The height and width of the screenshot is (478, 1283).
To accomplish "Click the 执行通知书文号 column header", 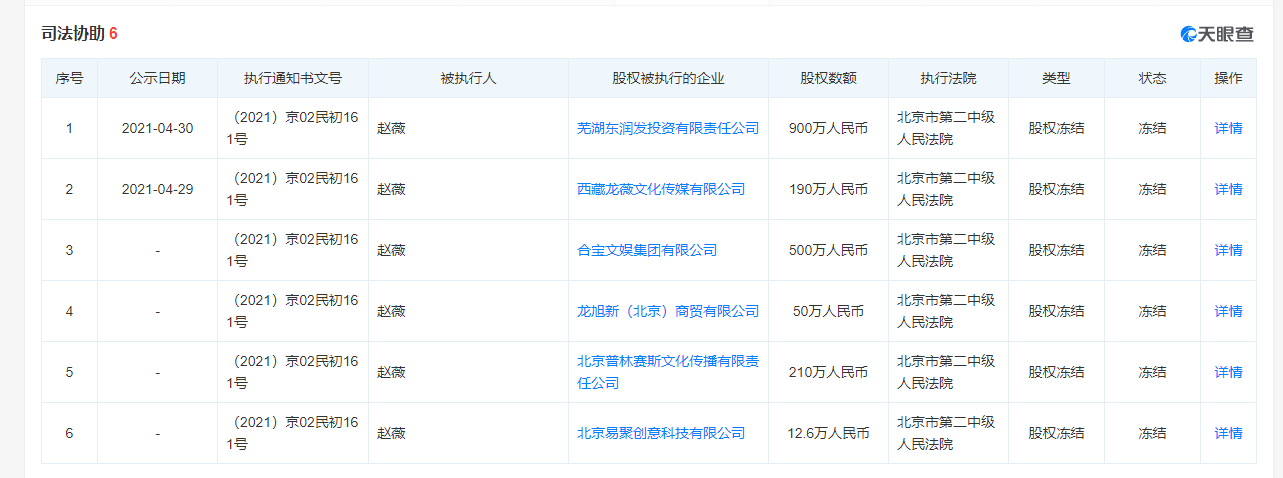I will click(293, 78).
